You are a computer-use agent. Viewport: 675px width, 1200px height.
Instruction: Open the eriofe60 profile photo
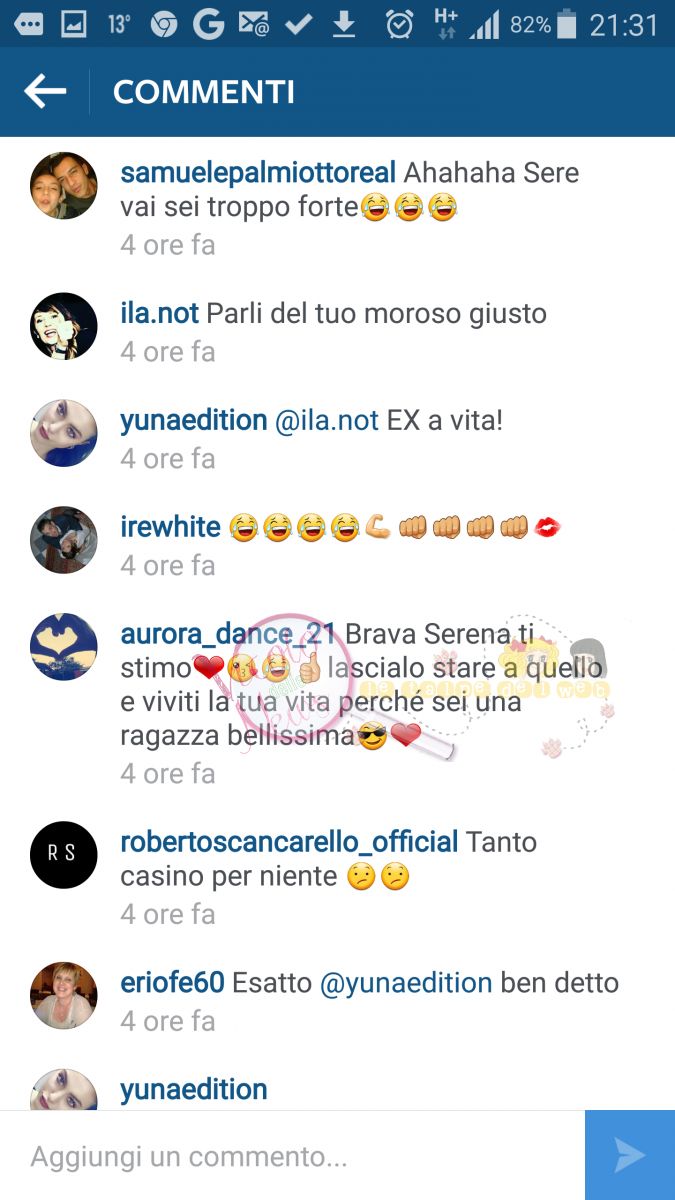click(x=64, y=996)
